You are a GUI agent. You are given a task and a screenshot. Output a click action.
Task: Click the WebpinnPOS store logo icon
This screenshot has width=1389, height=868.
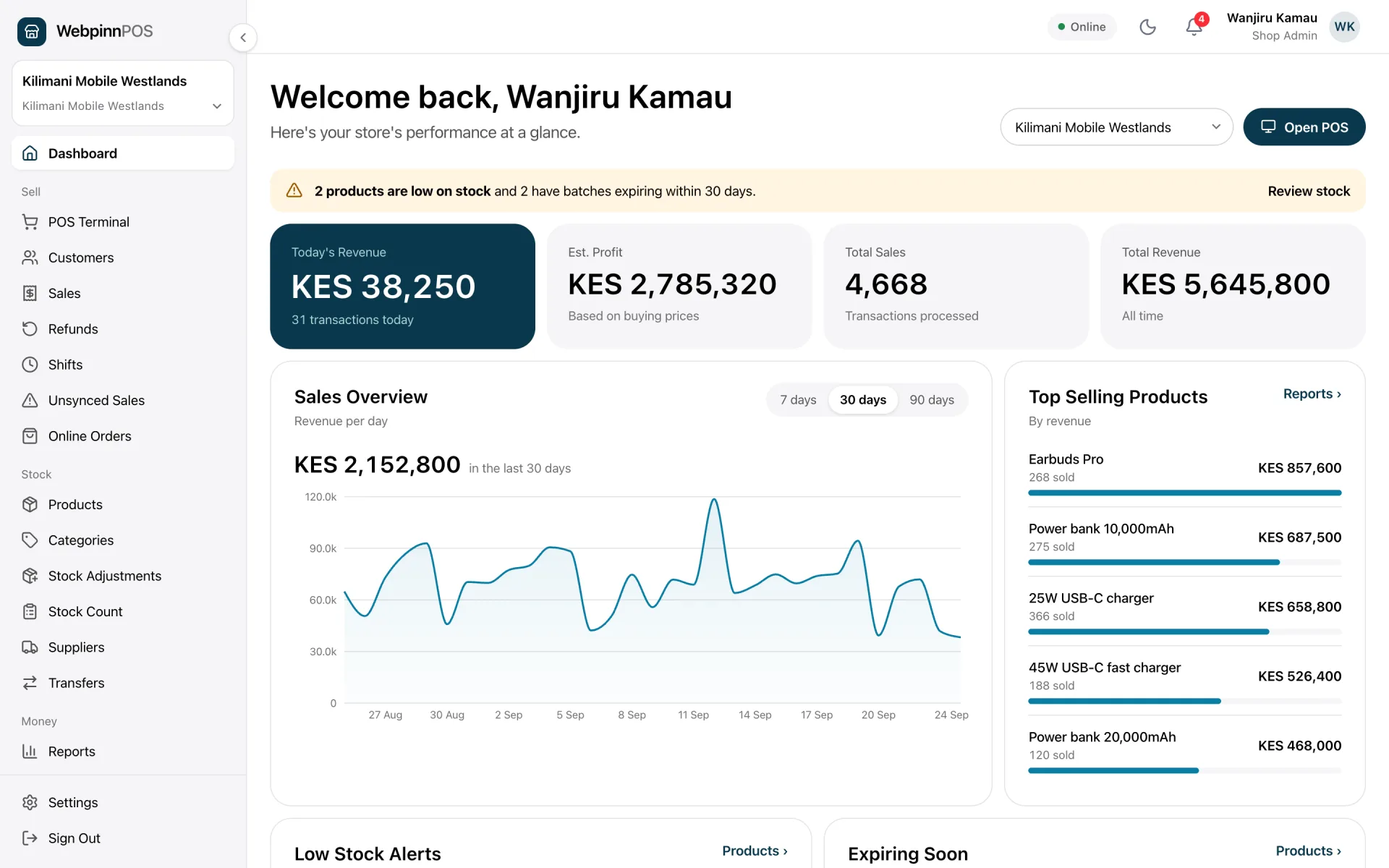(x=31, y=31)
